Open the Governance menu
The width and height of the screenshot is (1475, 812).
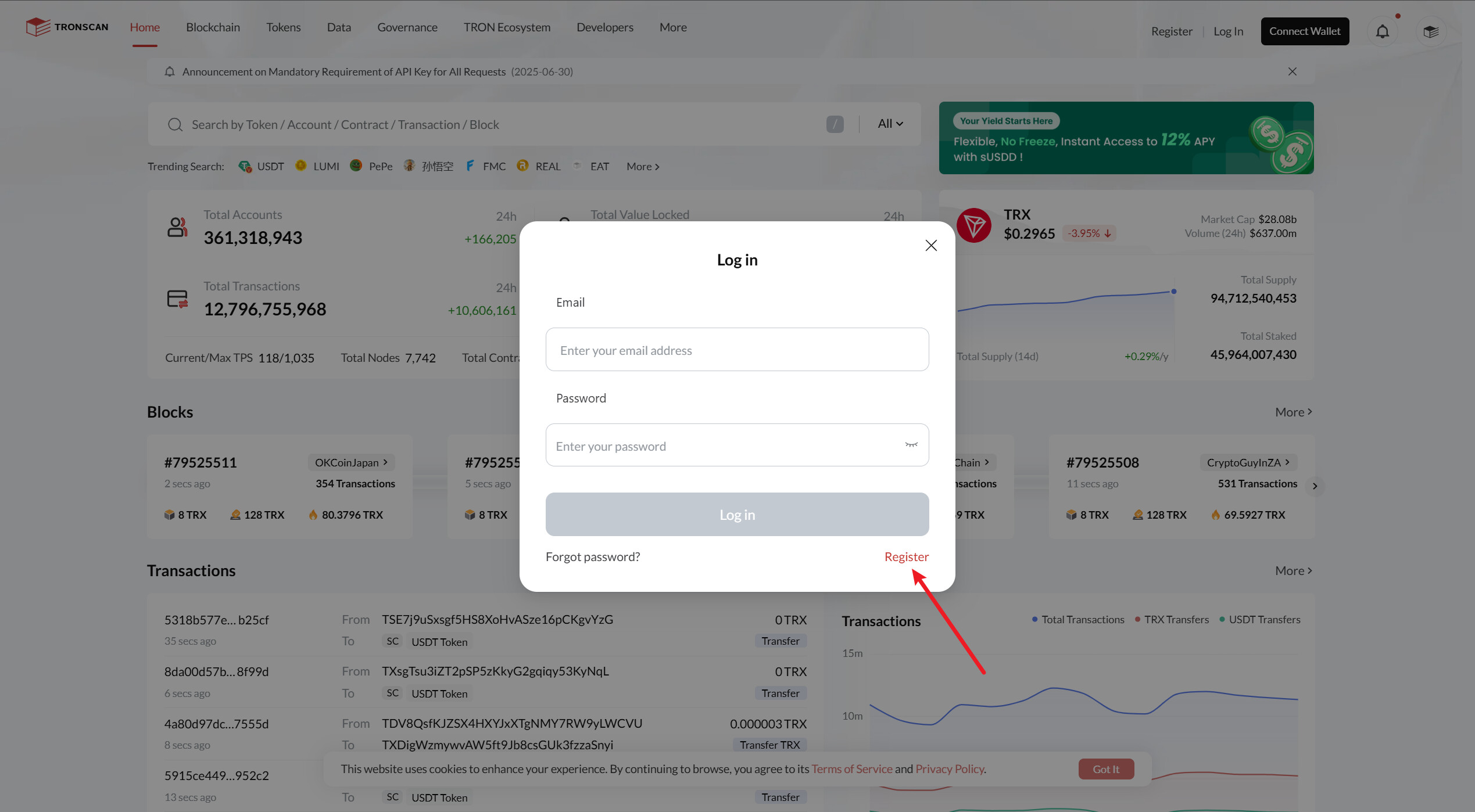click(407, 27)
